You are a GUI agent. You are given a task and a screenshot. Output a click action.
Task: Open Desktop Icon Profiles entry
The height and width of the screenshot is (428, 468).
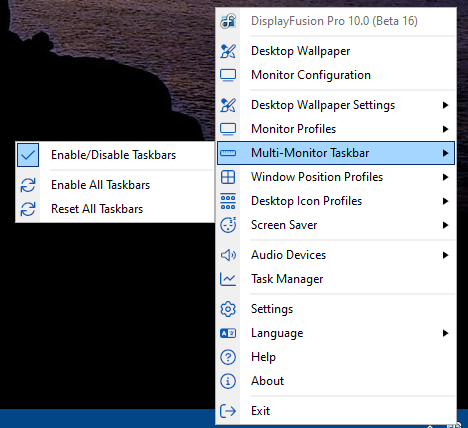[336, 201]
